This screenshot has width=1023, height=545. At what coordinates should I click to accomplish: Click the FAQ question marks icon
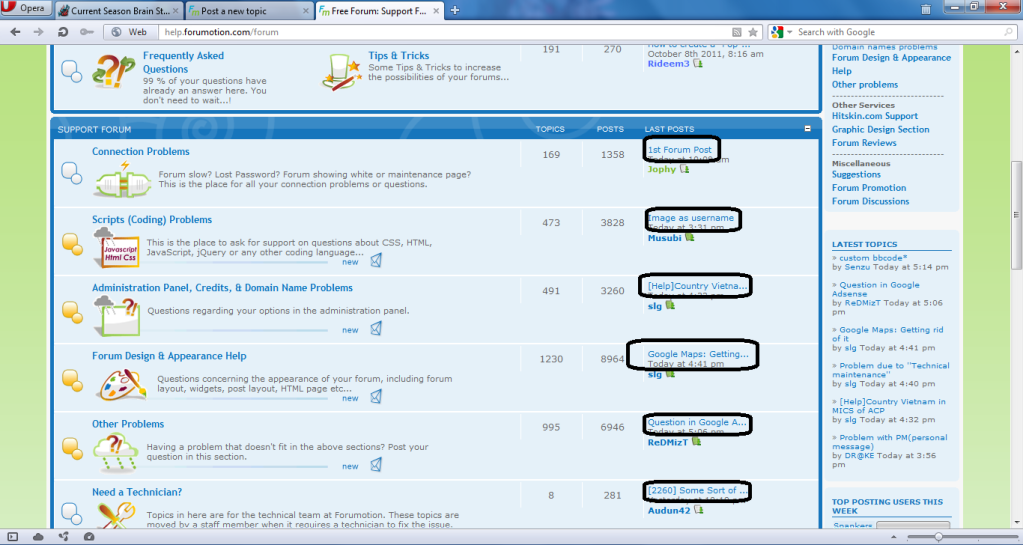114,70
